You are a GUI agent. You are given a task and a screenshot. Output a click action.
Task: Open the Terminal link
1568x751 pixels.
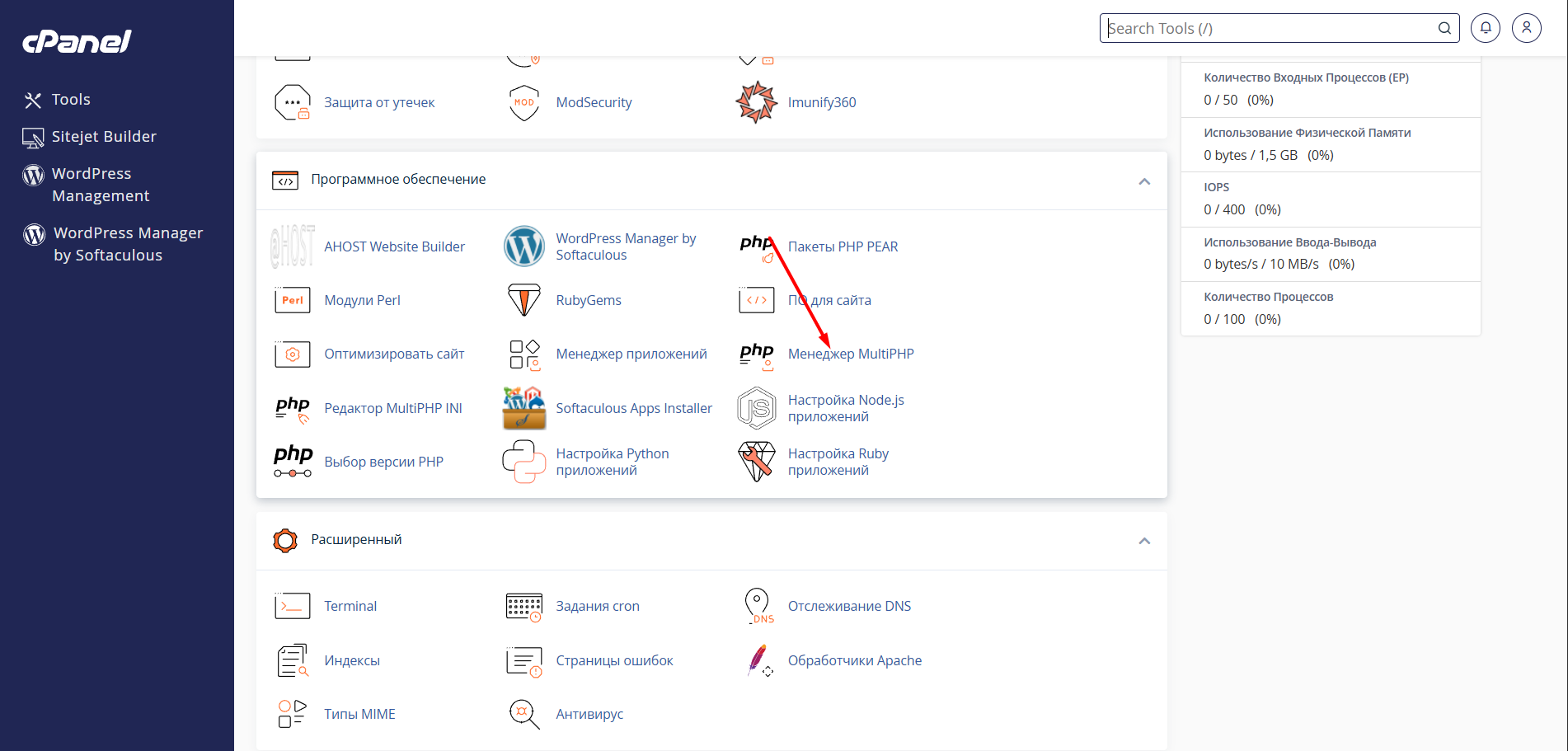(350, 606)
